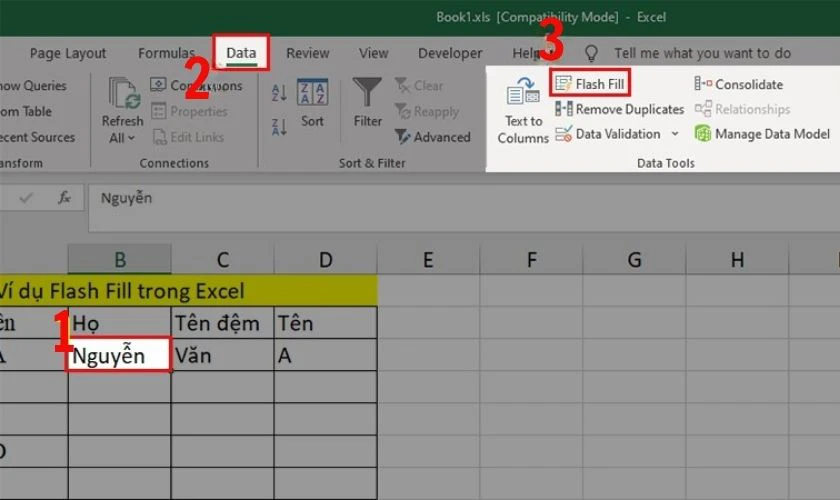Click the Tell me lightbulb icon
The height and width of the screenshot is (500, 840).
(x=591, y=53)
